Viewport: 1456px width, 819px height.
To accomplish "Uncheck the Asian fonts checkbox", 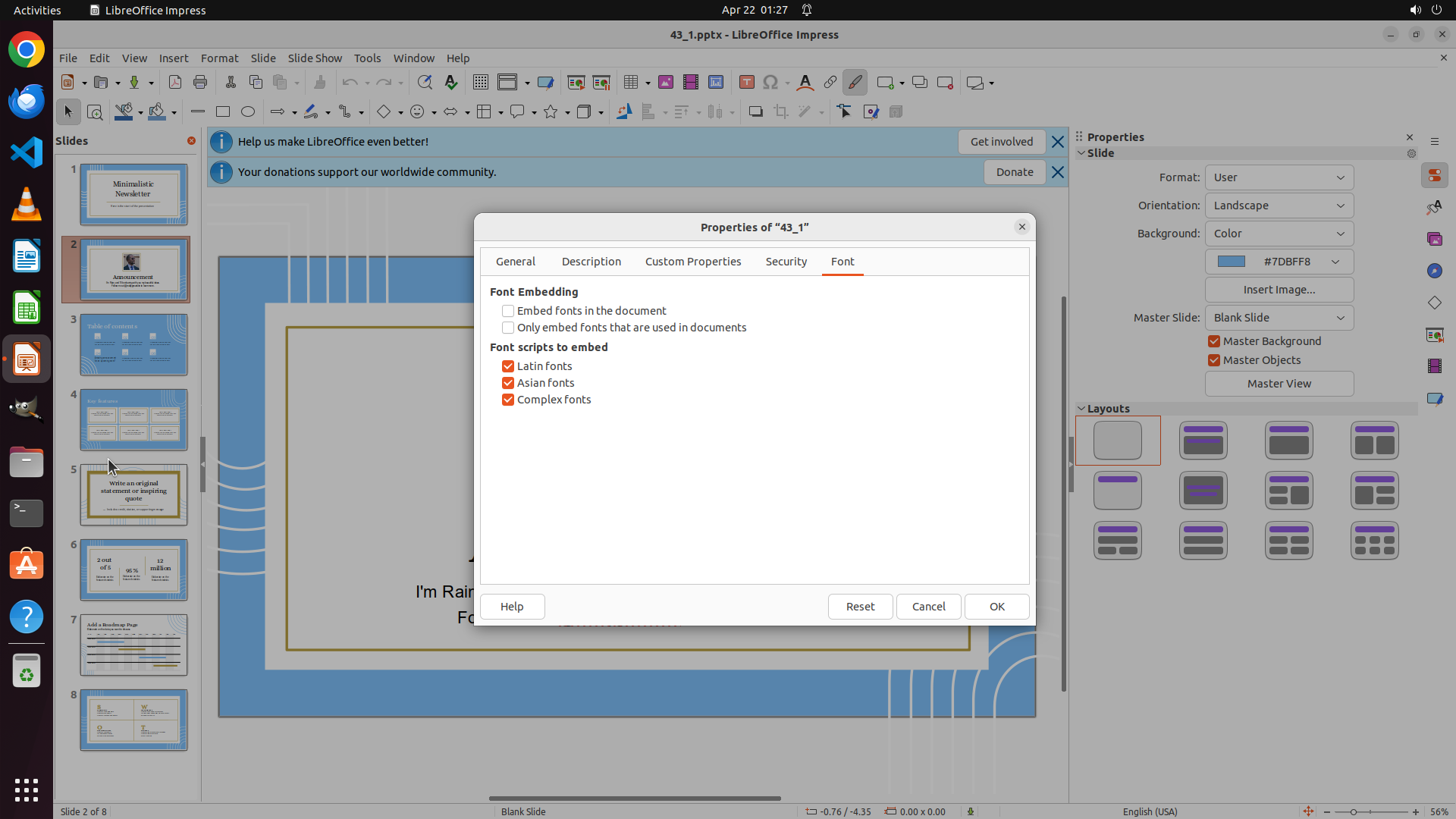I will tap(508, 383).
